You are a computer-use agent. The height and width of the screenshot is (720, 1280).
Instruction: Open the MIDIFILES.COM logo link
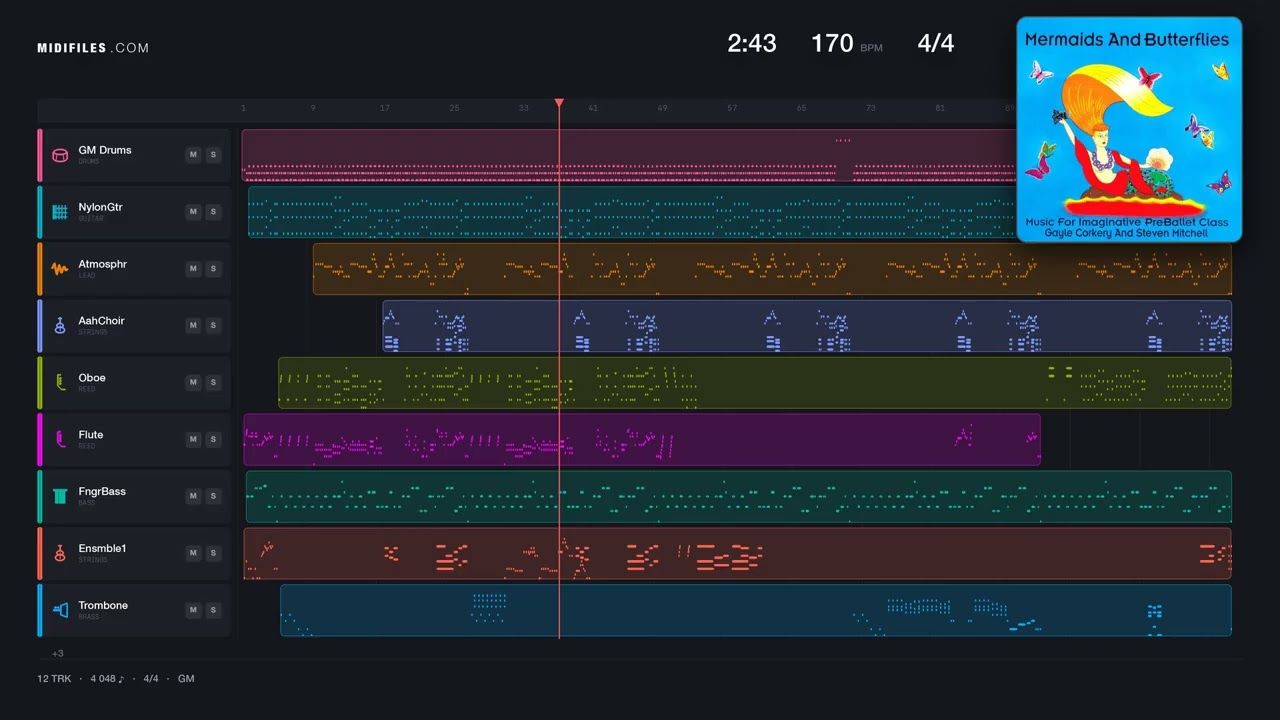pos(93,48)
